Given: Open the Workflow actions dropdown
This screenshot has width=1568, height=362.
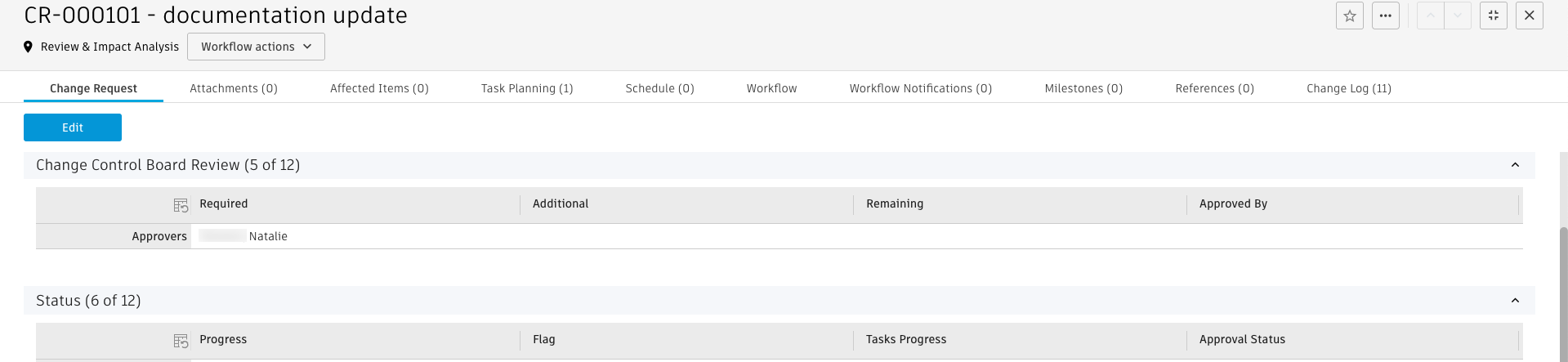Looking at the screenshot, I should coord(256,47).
